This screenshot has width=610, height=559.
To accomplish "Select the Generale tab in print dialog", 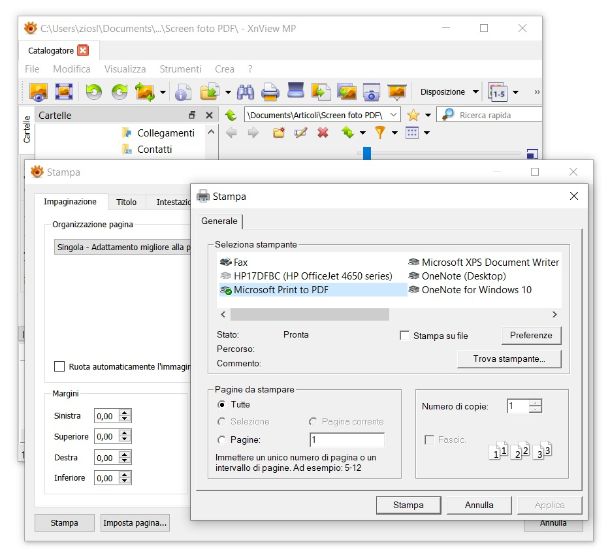I will coord(219,221).
